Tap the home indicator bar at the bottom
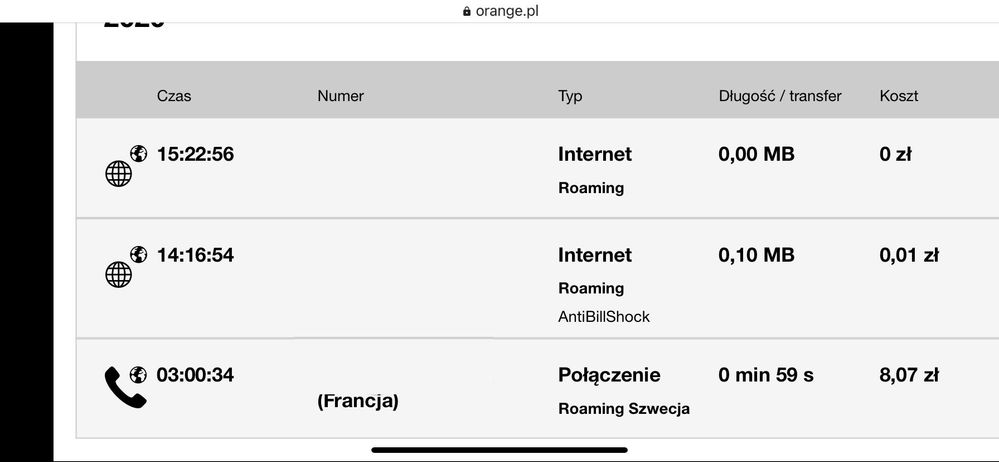999x462 pixels. [x=499, y=450]
